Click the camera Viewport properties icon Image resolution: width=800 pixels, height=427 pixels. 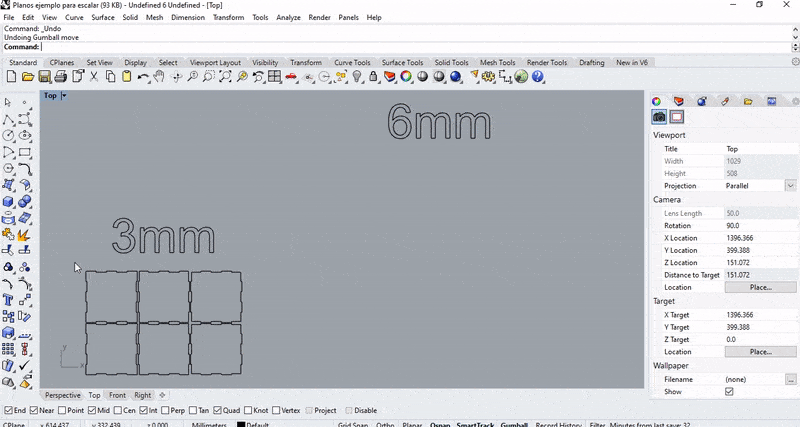point(659,117)
